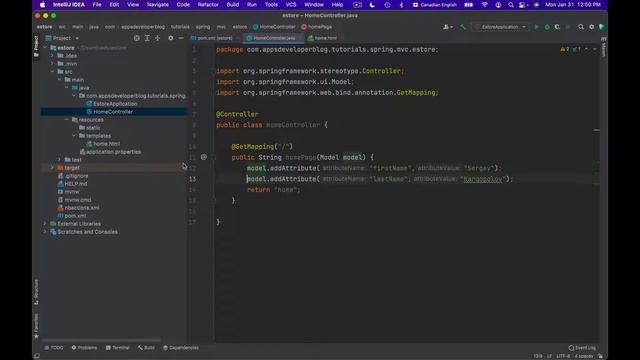Click the gutter icon beside homePage method
This screenshot has height=360, width=640.
(x=204, y=157)
